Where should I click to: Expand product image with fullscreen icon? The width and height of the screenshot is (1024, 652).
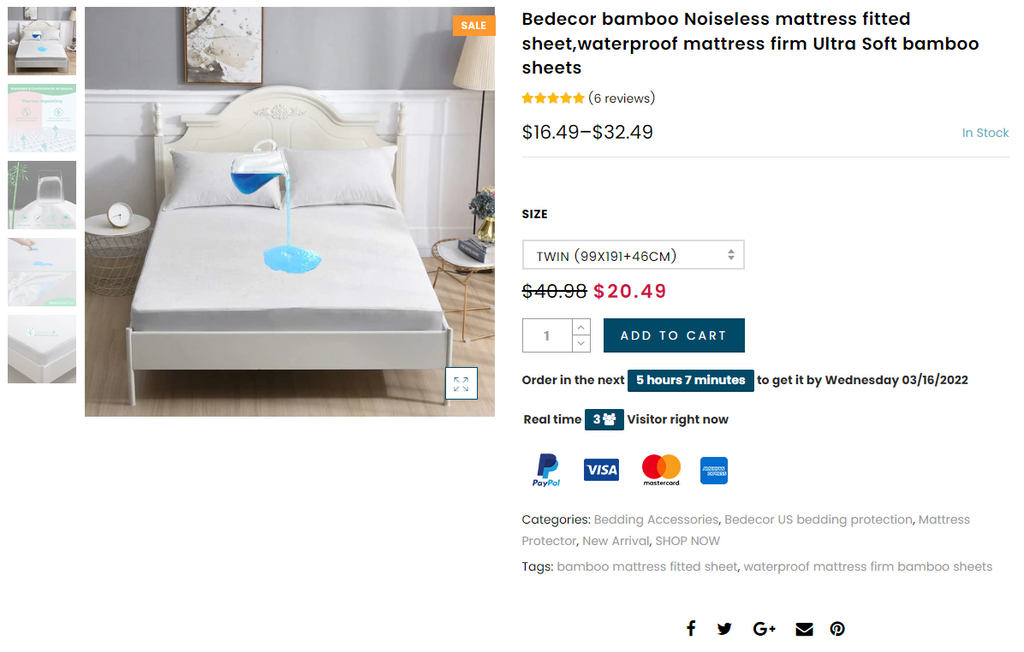coord(461,383)
